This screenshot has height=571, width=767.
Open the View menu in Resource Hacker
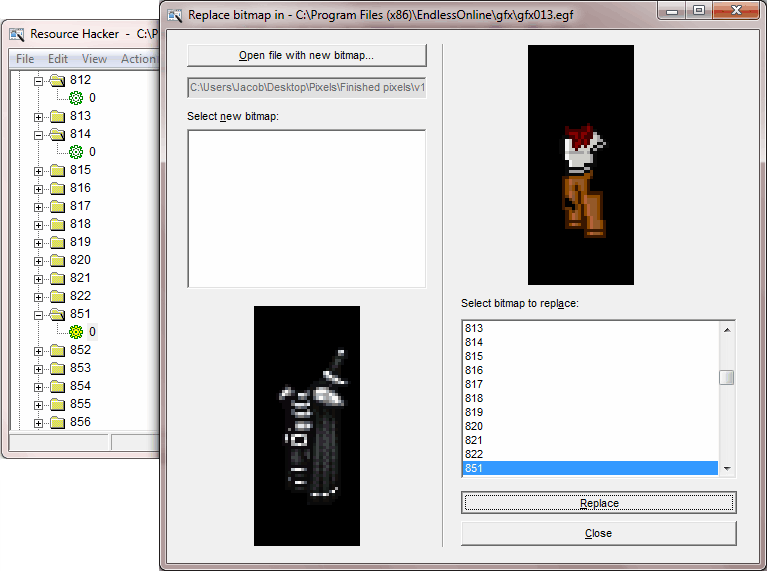click(94, 59)
